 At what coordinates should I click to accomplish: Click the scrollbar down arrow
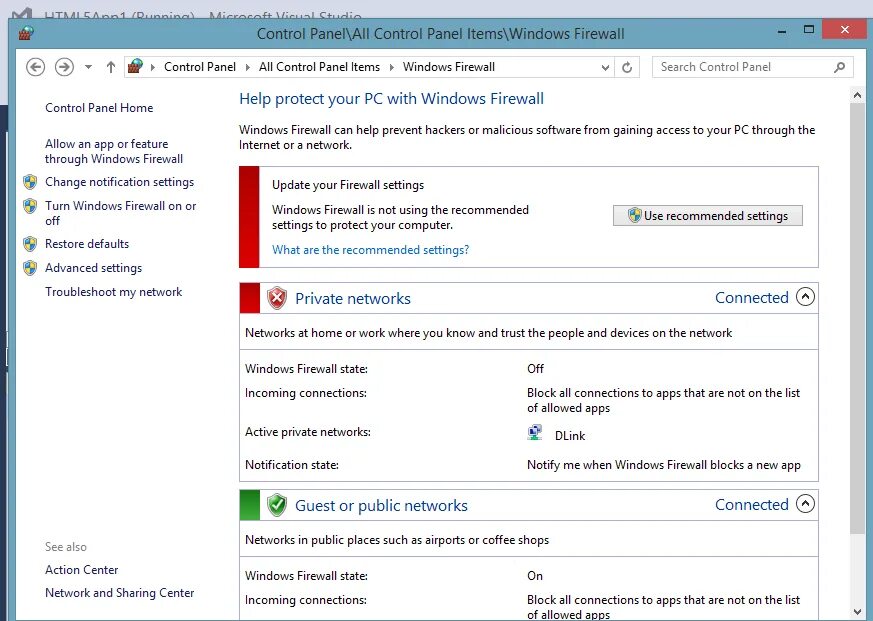pyautogui.click(x=857, y=612)
